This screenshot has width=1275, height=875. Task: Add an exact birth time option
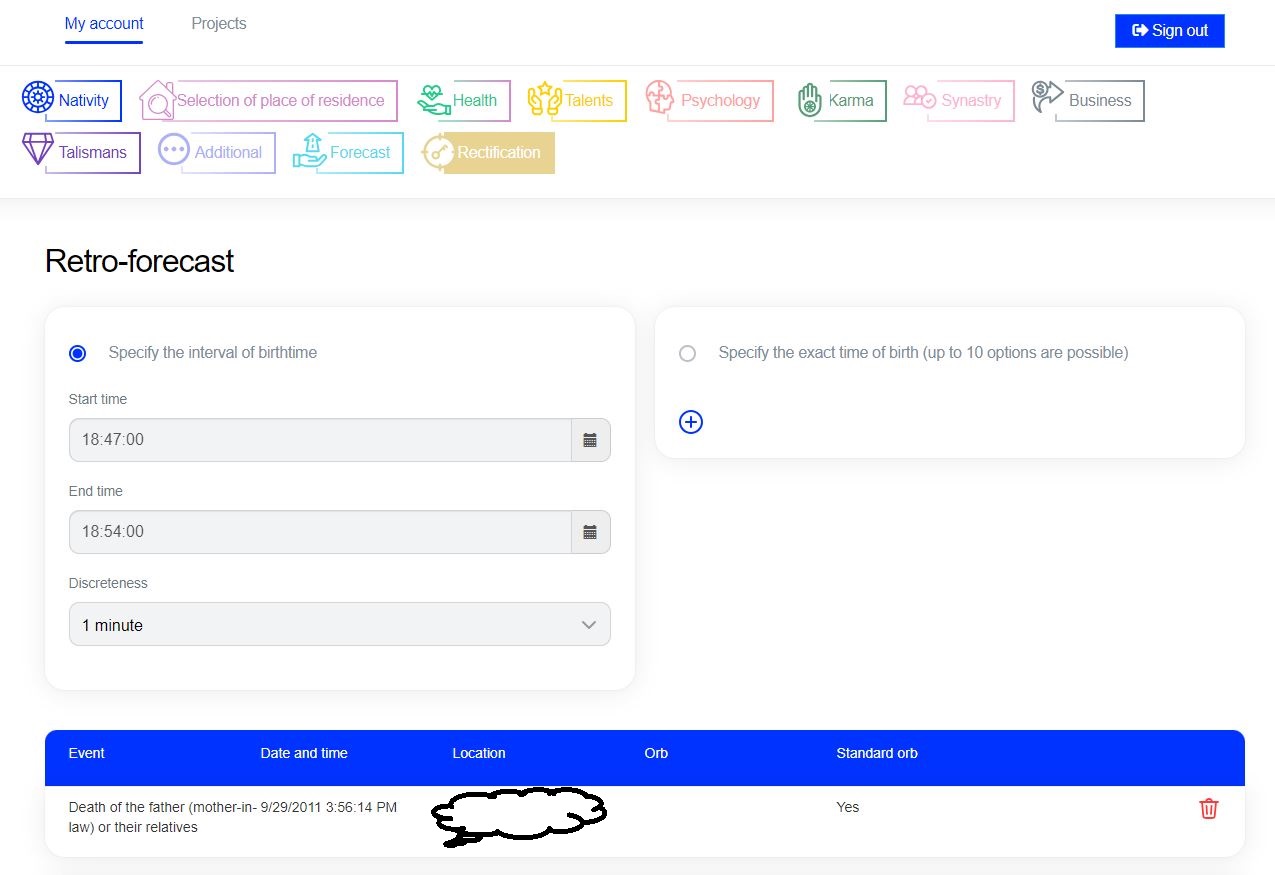tap(691, 422)
